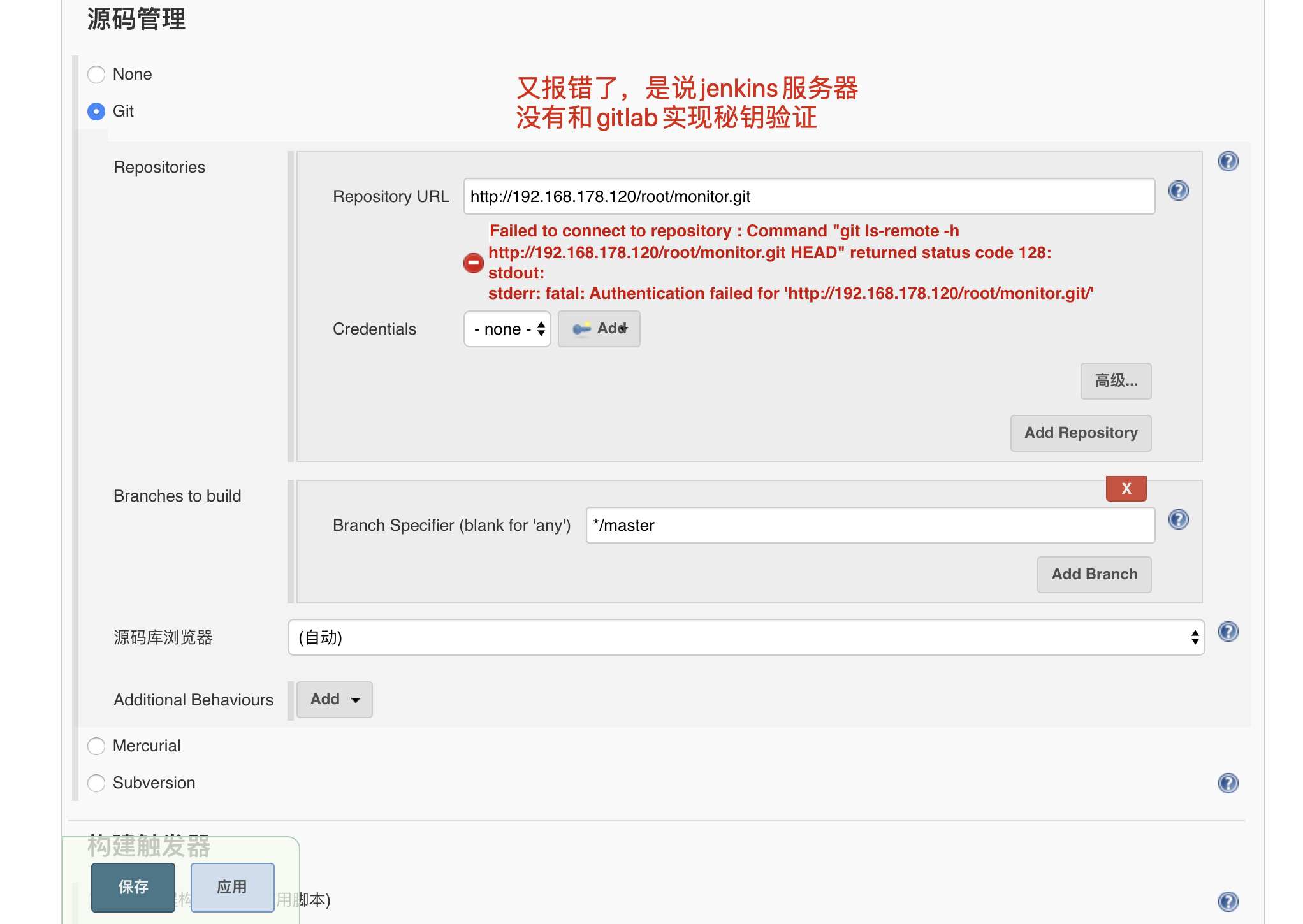
Task: Click the Branches to build label
Action: pyautogui.click(x=177, y=496)
